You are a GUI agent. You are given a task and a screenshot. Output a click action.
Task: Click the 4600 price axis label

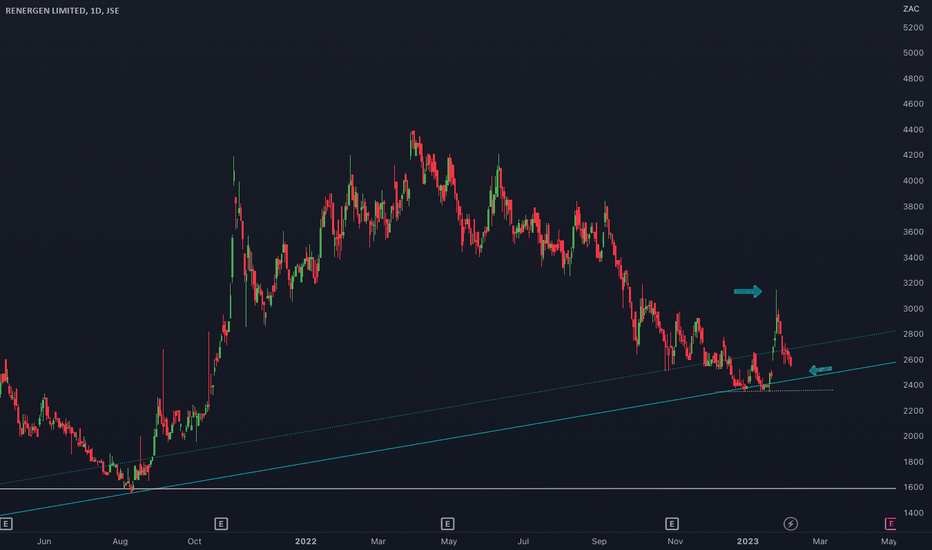(913, 104)
